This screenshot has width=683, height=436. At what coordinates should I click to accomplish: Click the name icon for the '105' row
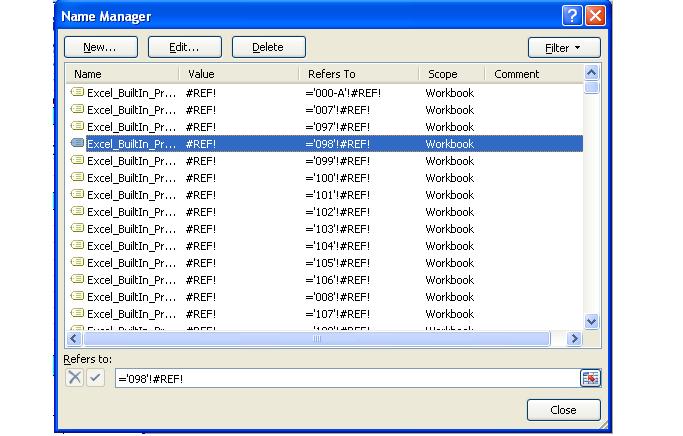point(77,263)
